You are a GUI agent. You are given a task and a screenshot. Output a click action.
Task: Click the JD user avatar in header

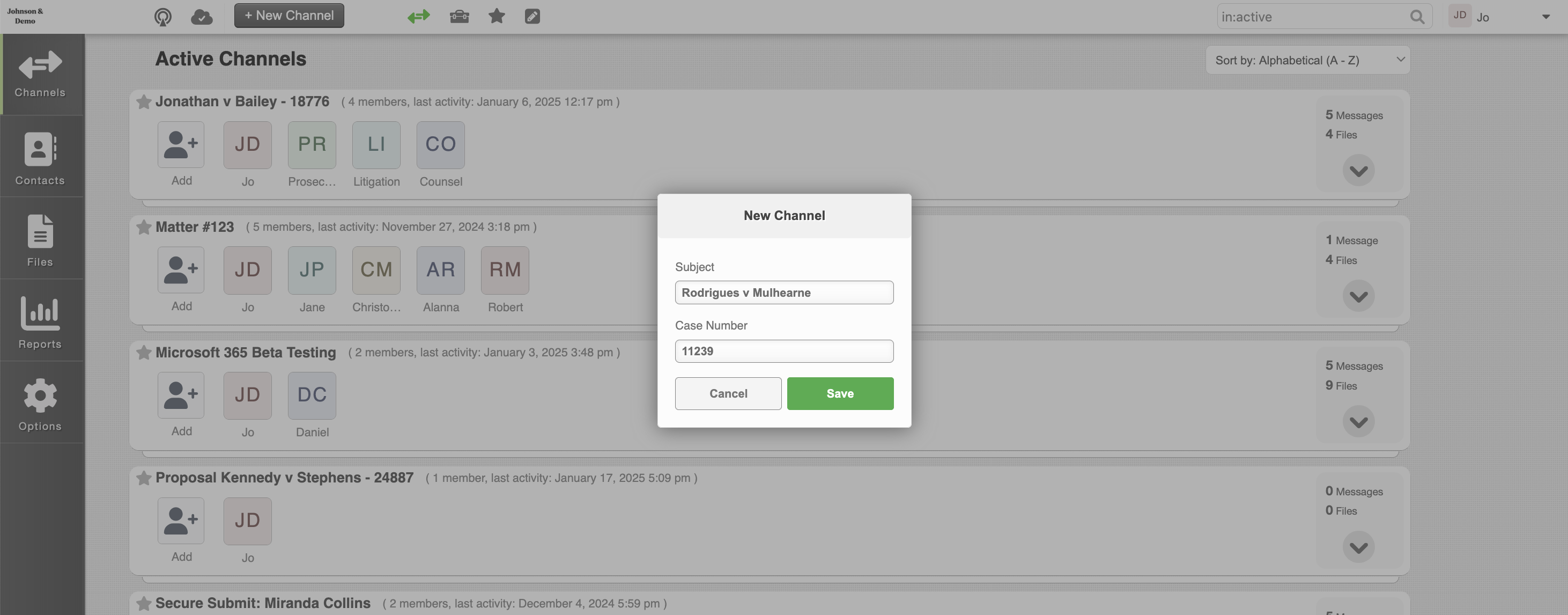click(x=1460, y=16)
